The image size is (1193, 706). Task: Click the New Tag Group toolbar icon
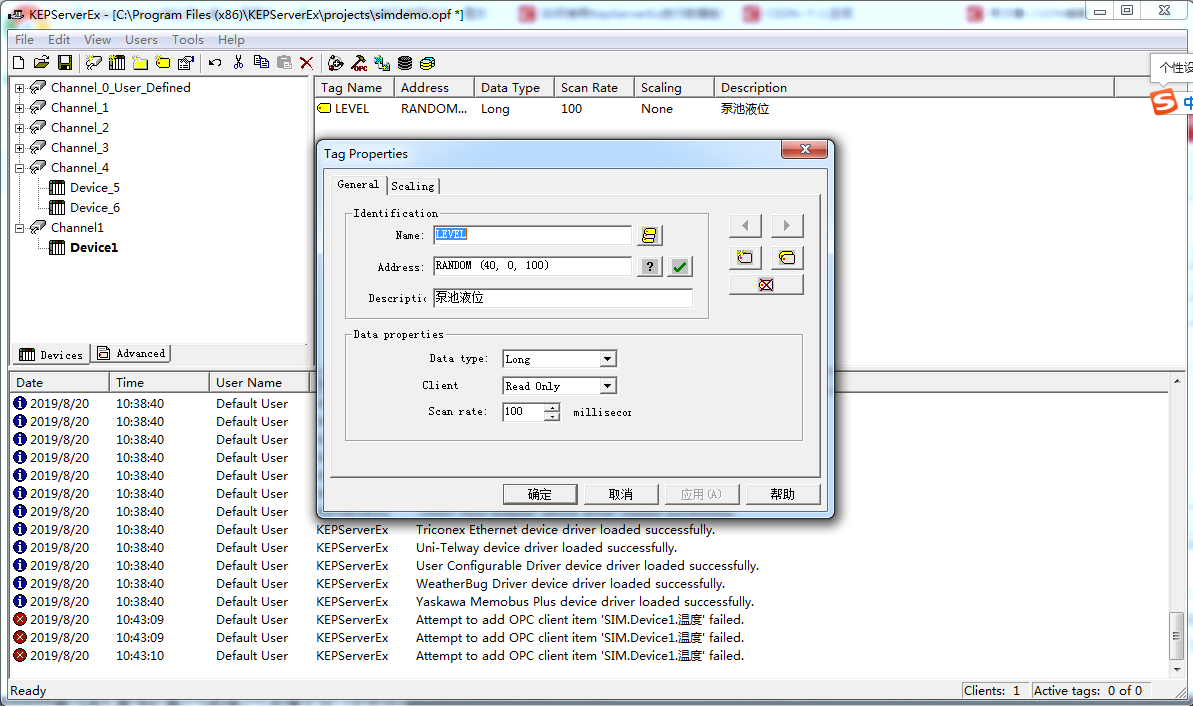[x=140, y=63]
